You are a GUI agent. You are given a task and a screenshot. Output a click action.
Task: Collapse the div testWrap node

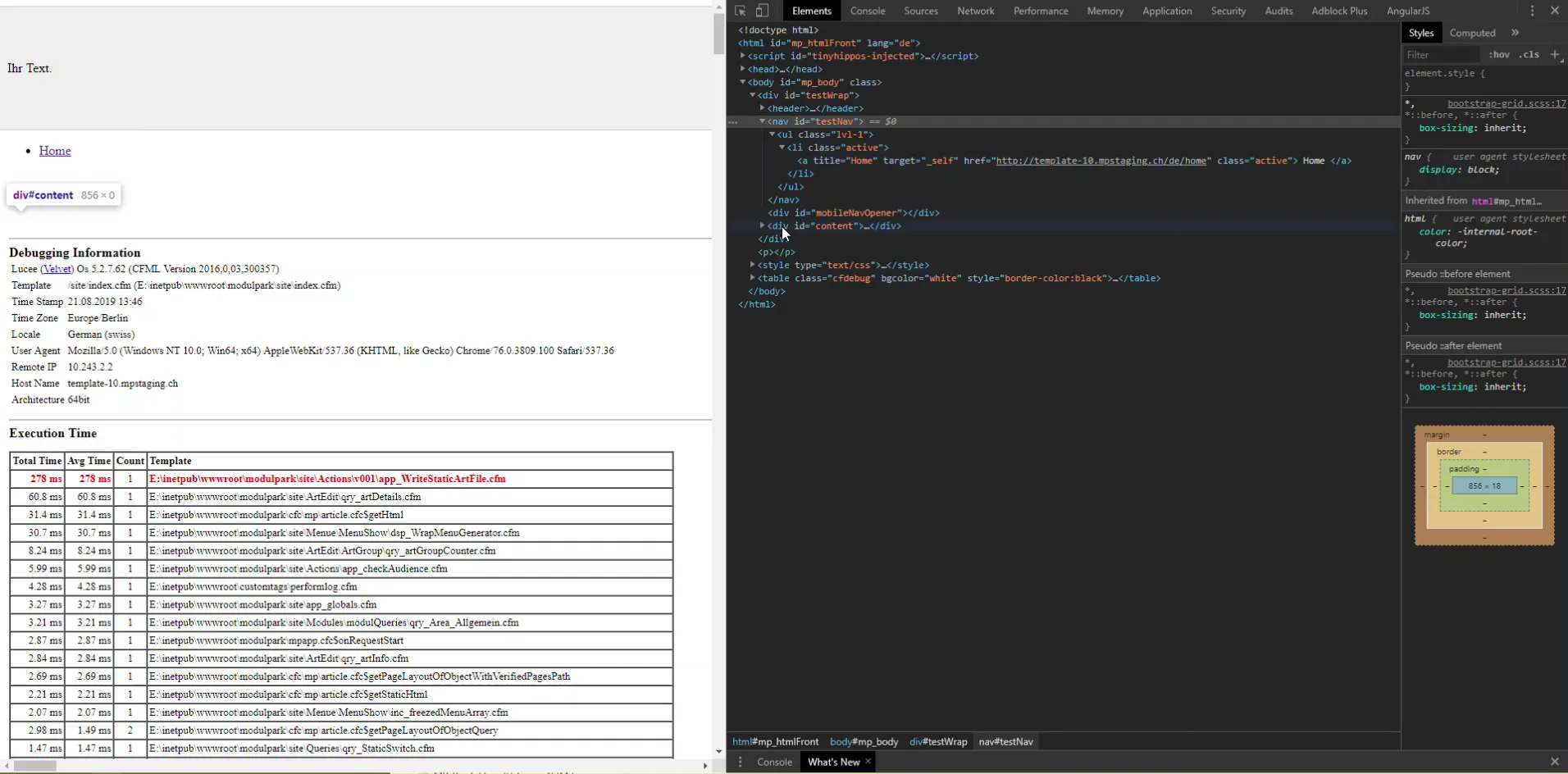pos(752,95)
